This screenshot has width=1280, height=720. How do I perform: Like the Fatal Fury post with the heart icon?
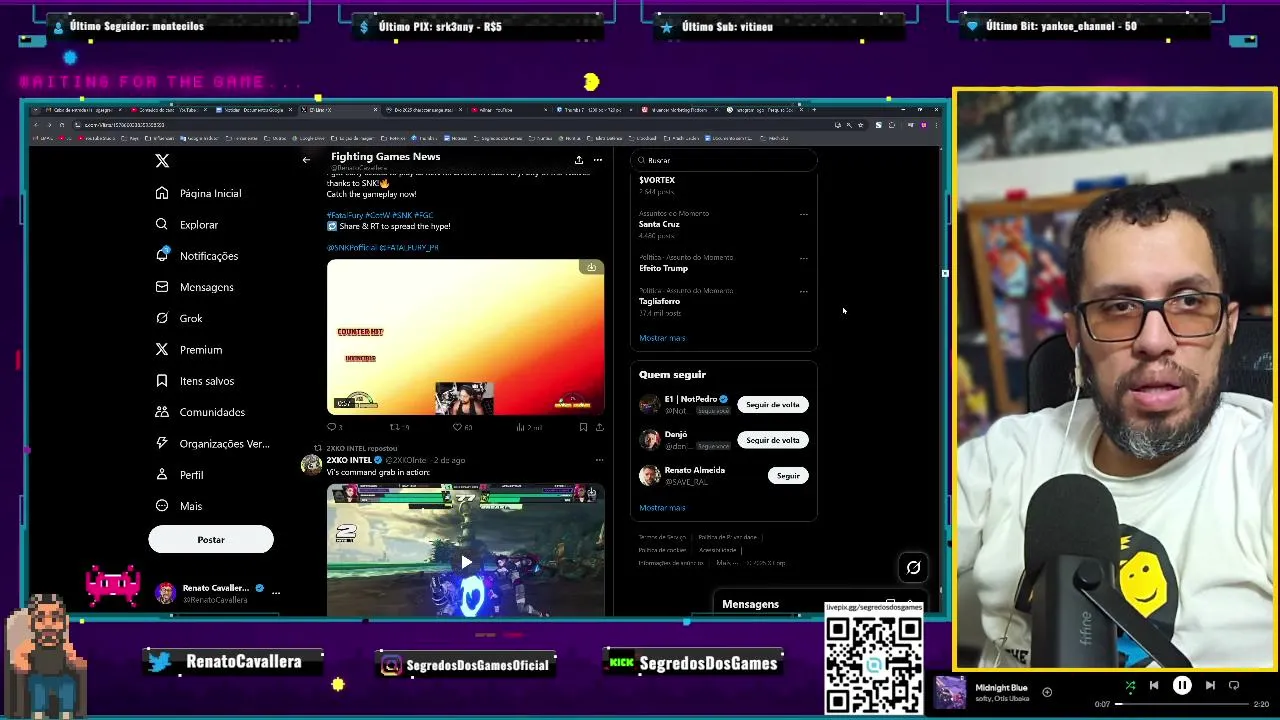(457, 427)
